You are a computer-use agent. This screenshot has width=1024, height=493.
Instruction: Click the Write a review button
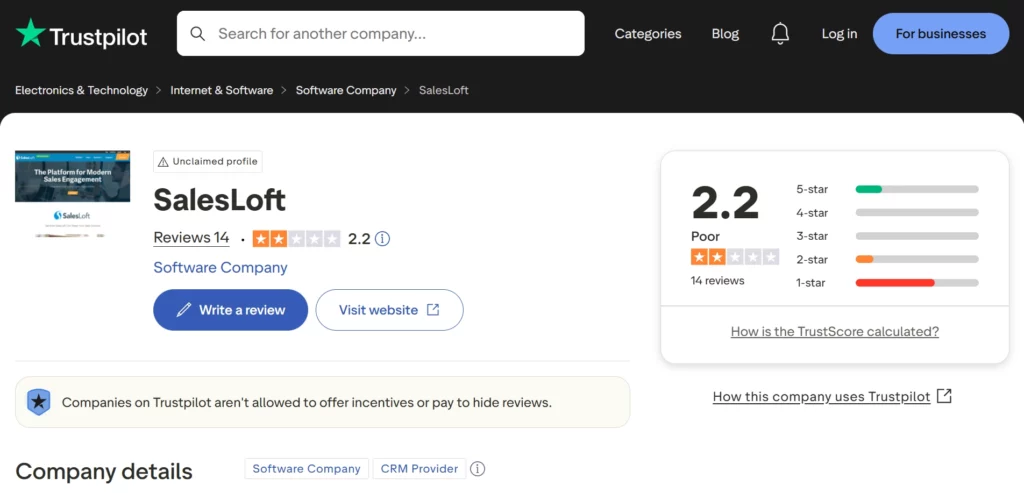click(231, 310)
